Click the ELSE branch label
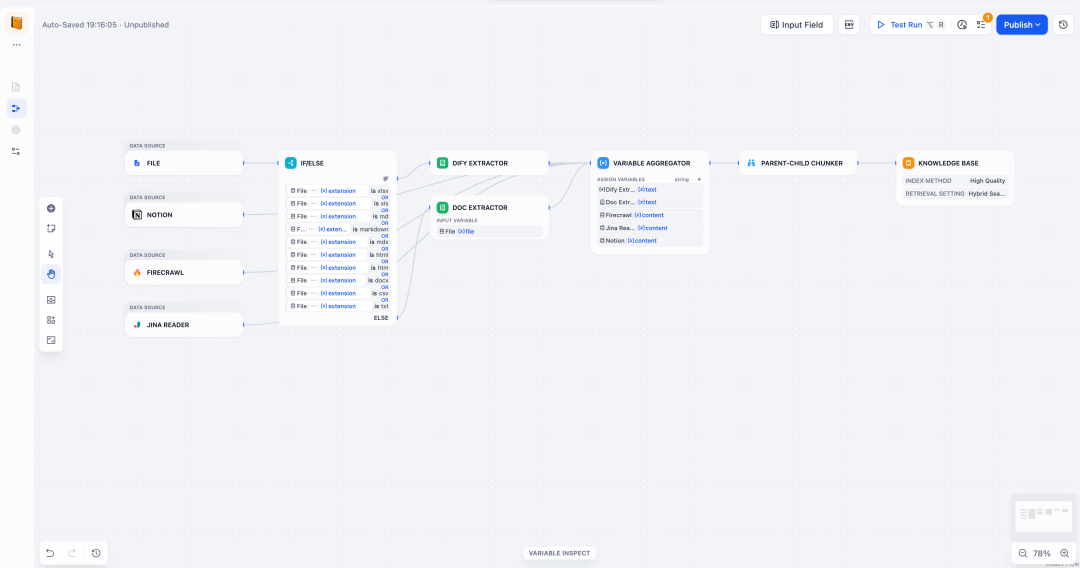Image resolution: width=1080 pixels, height=568 pixels. [381, 317]
